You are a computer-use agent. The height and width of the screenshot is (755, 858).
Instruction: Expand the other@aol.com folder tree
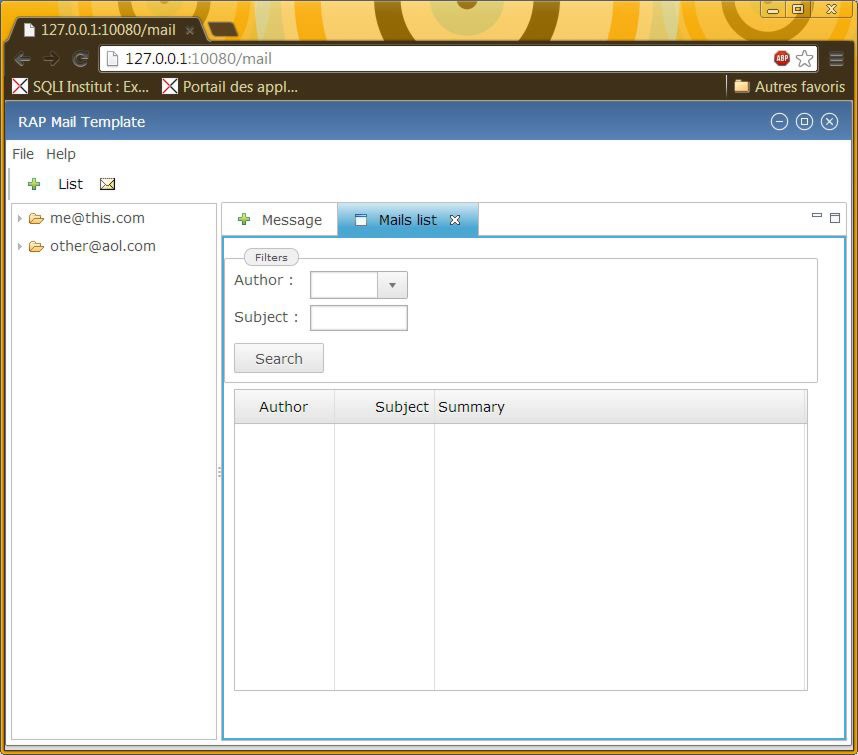[x=20, y=246]
